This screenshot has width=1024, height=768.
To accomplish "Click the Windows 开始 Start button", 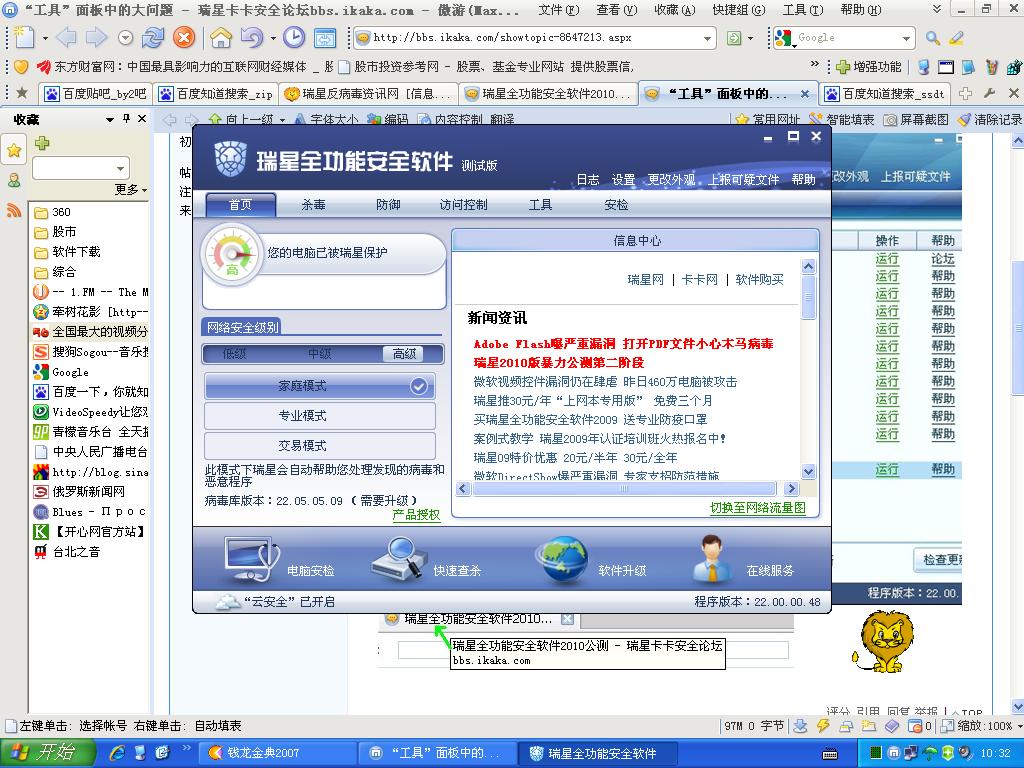I will click(x=46, y=752).
